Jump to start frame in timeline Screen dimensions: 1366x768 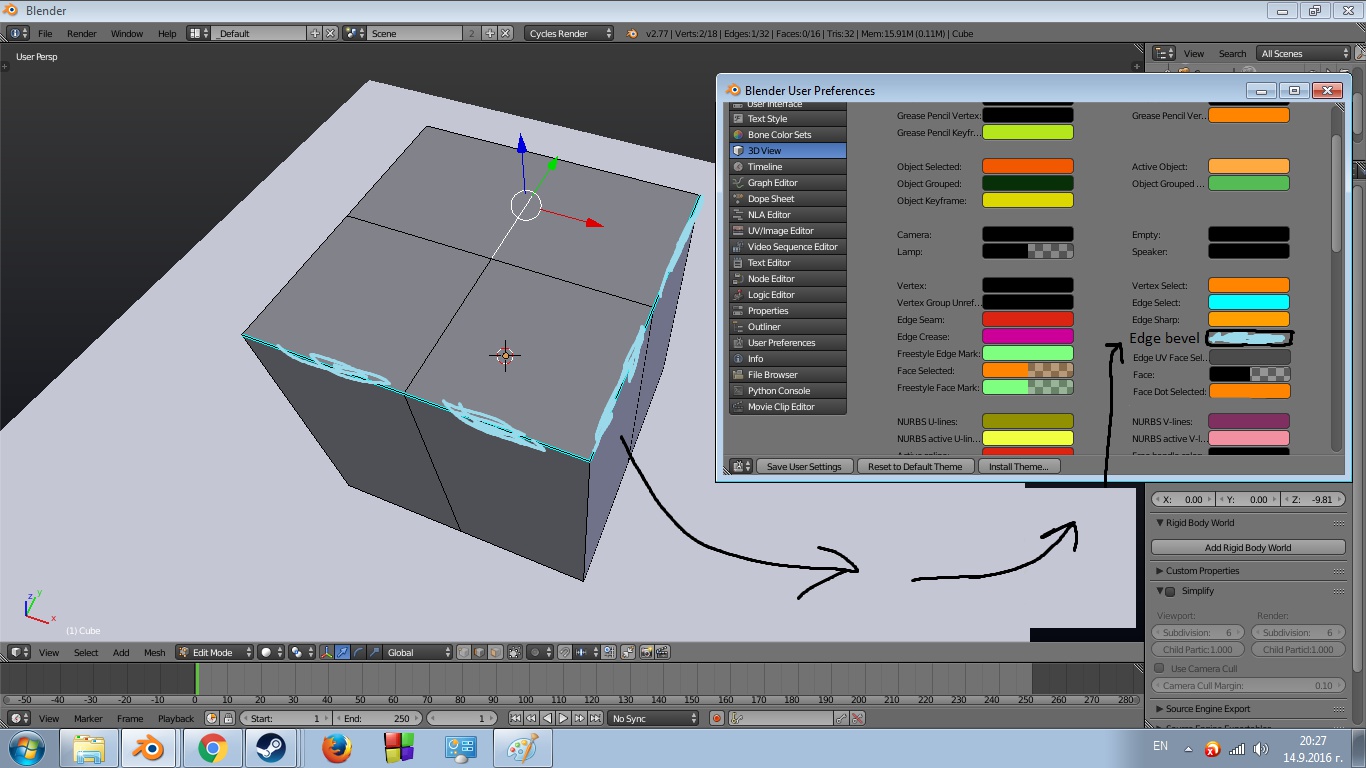515,718
